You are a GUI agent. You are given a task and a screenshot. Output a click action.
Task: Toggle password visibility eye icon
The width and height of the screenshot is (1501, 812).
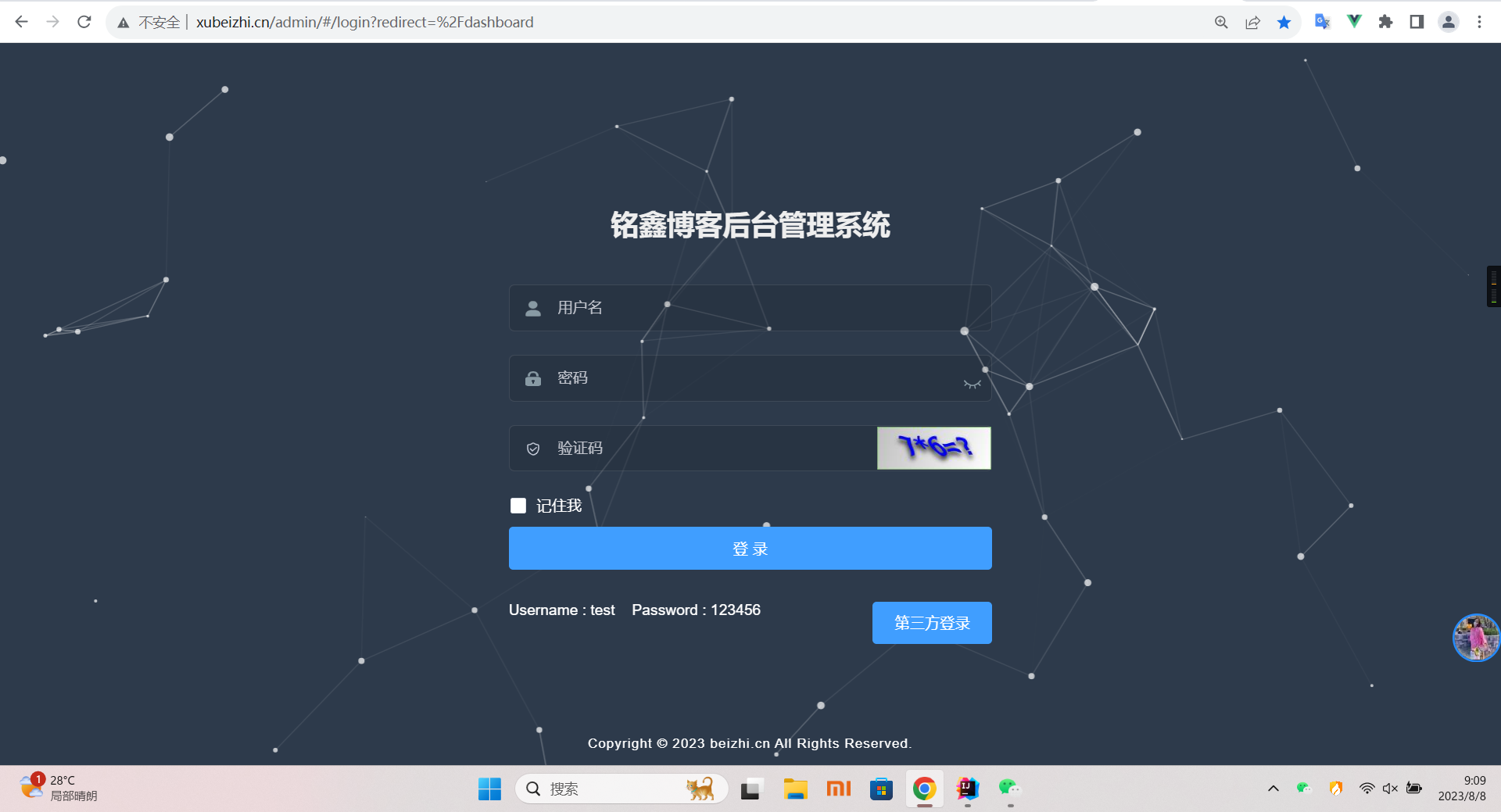[x=972, y=384]
